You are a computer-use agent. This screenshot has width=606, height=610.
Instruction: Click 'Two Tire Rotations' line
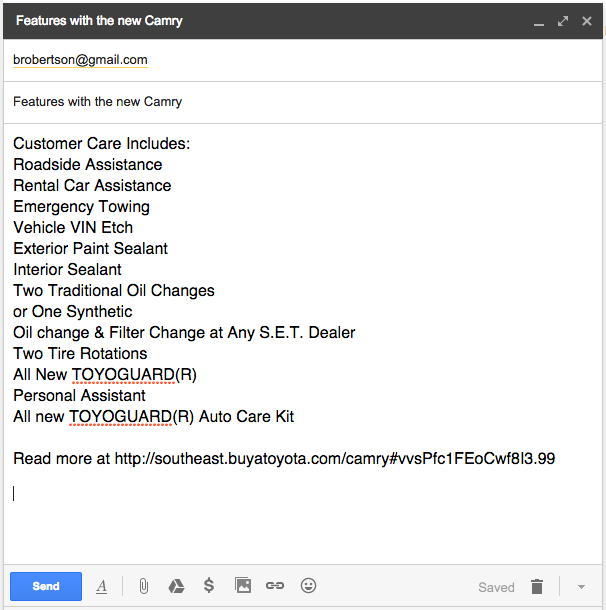[80, 354]
